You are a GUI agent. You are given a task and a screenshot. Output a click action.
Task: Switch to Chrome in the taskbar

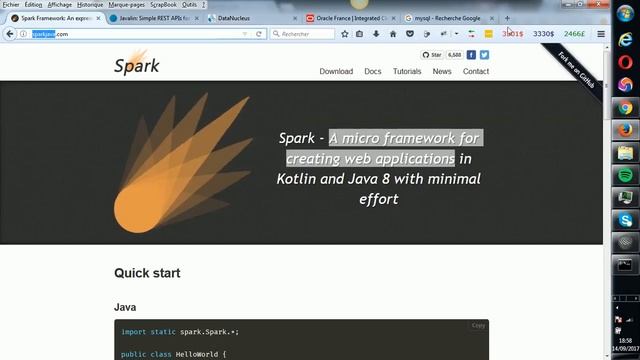(625, 108)
